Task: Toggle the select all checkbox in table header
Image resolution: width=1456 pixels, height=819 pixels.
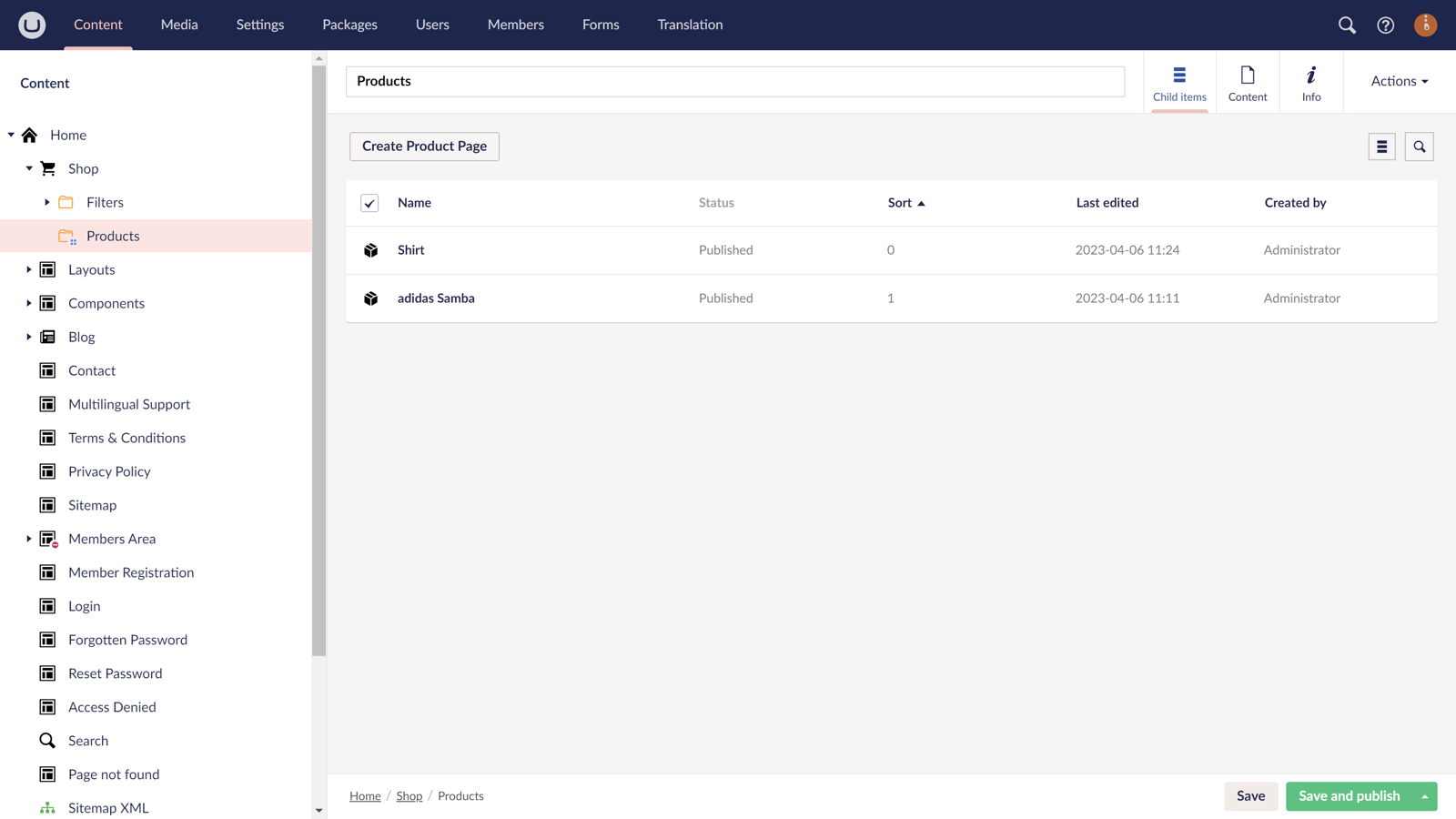Action: (369, 203)
